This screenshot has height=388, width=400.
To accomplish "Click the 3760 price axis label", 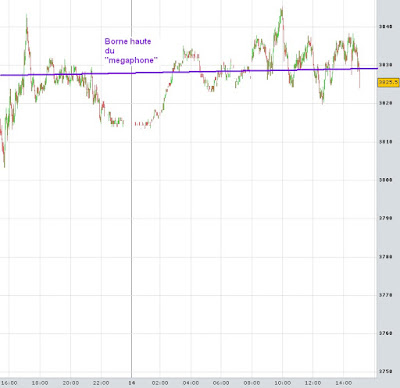I will (x=386, y=333).
